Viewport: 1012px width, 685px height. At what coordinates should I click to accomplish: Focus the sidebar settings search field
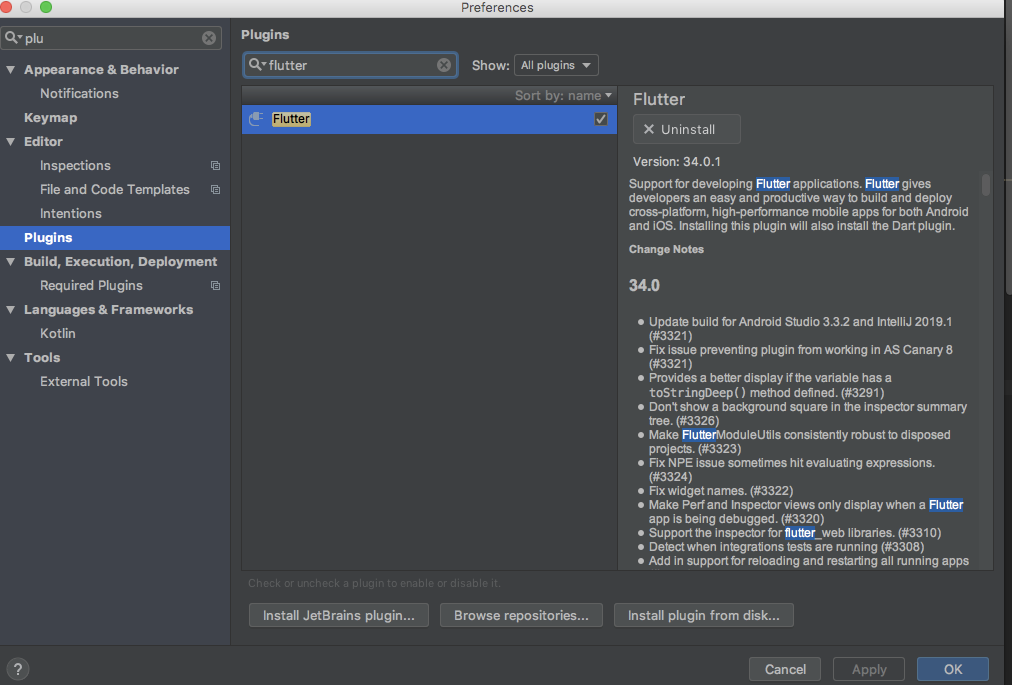coord(111,38)
